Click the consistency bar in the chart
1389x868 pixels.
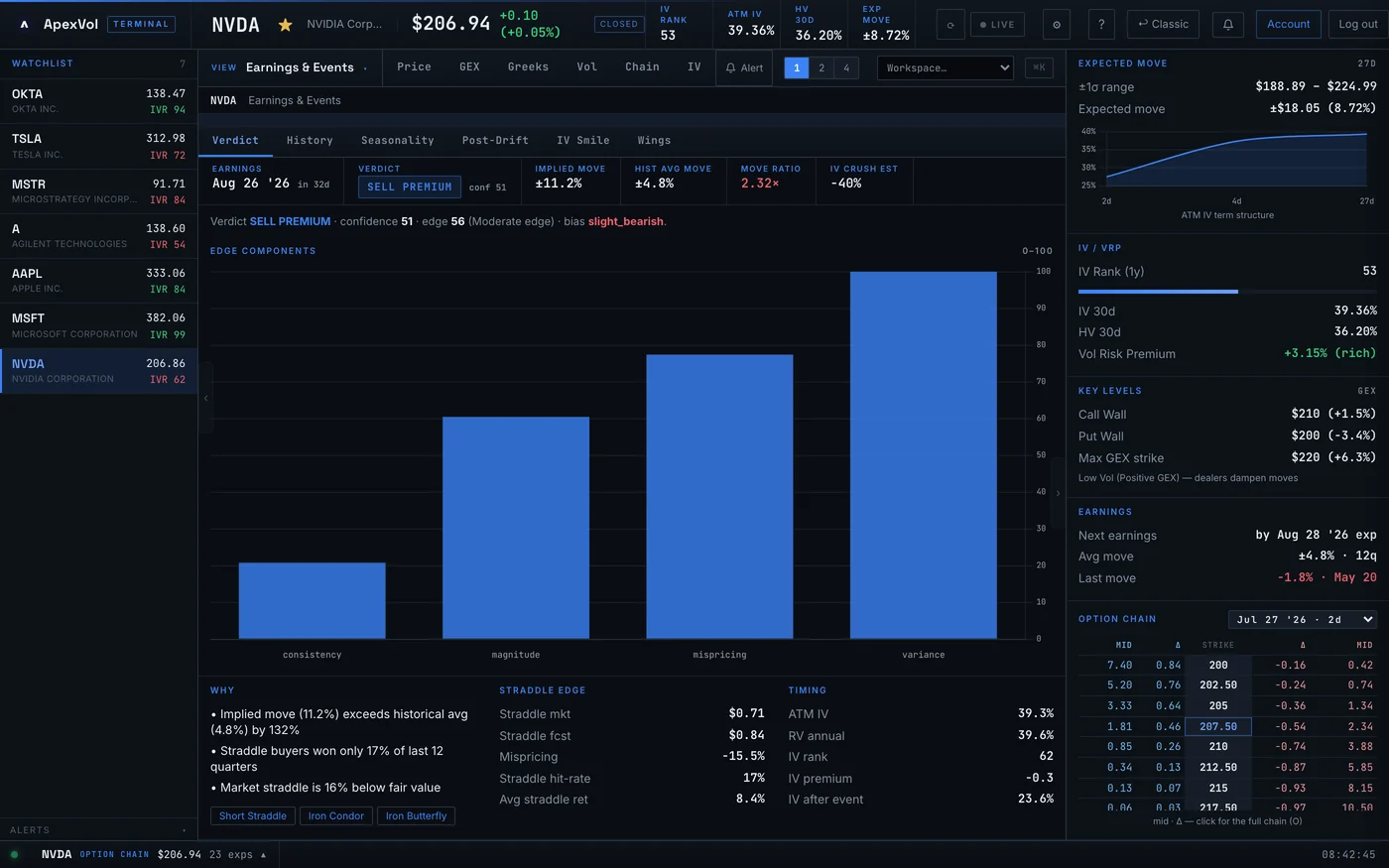313,600
